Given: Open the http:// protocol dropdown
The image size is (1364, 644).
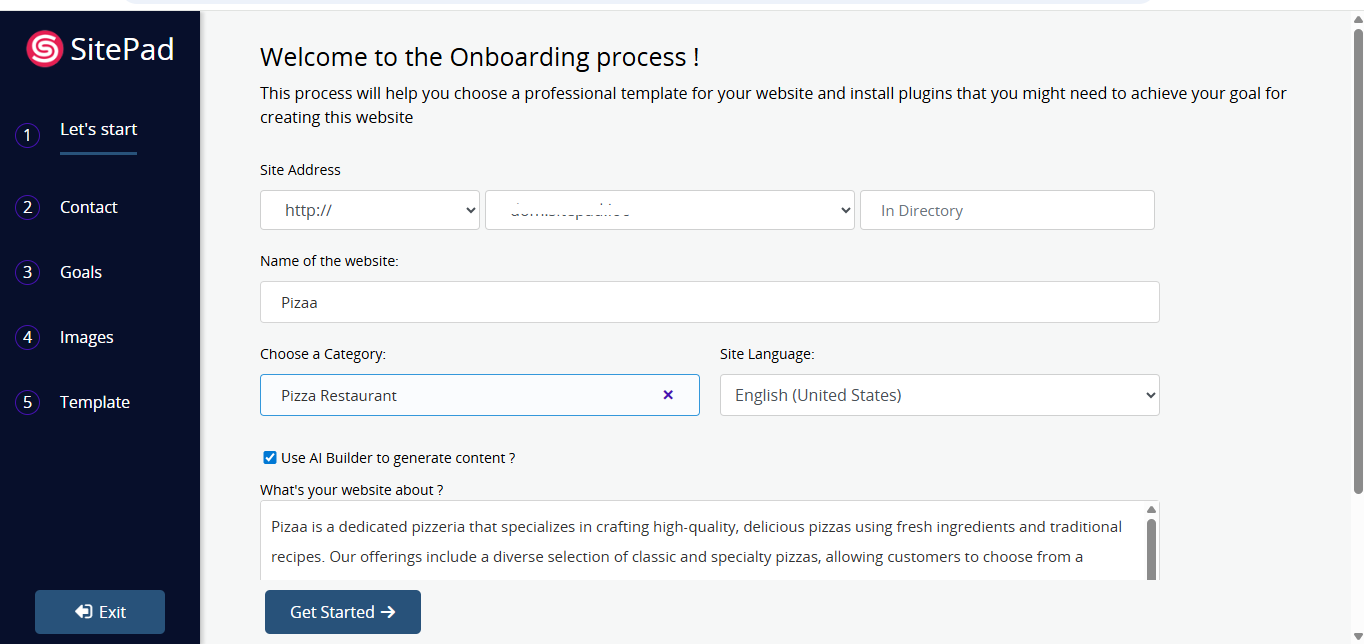Looking at the screenshot, I should (x=369, y=210).
